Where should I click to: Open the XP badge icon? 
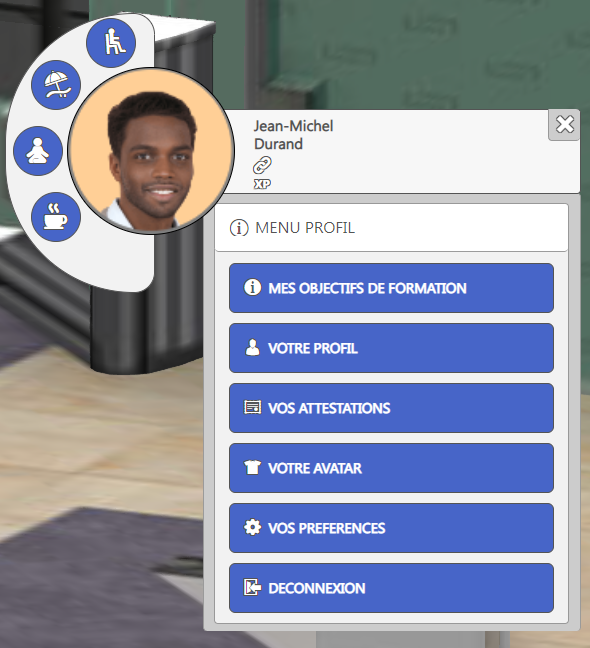[x=262, y=184]
